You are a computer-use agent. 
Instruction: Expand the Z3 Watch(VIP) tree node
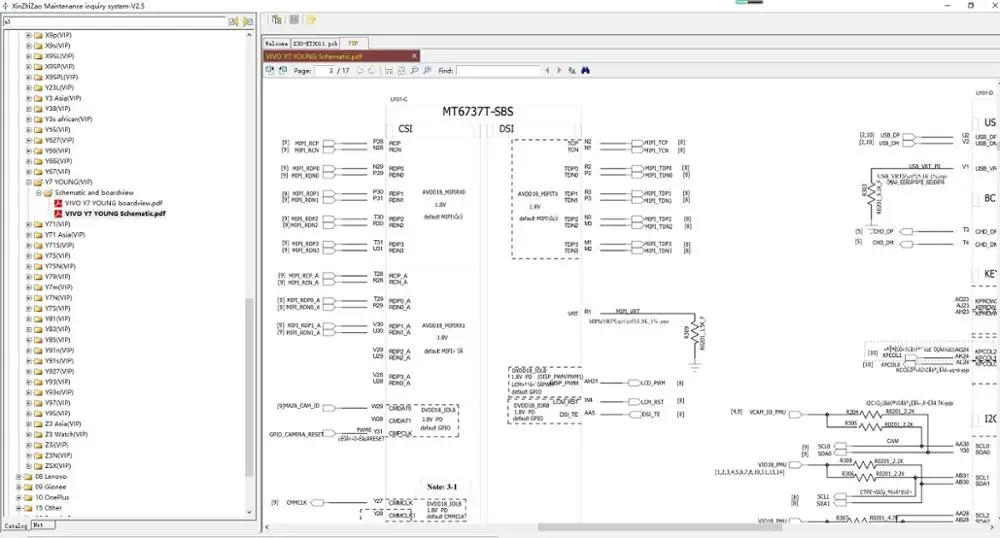click(x=29, y=435)
